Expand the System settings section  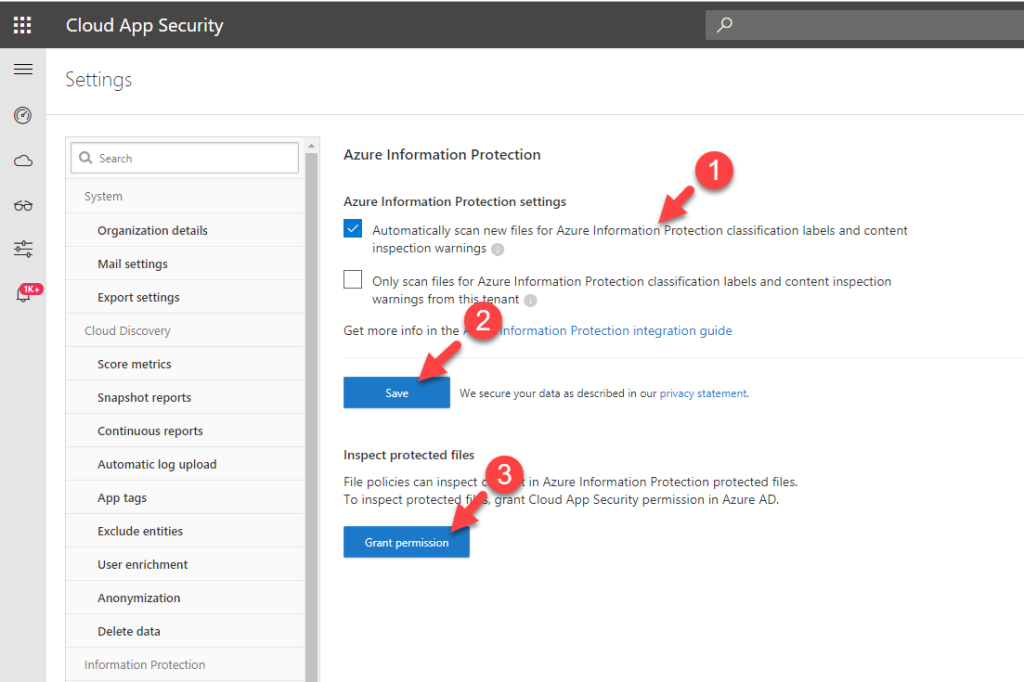click(103, 196)
